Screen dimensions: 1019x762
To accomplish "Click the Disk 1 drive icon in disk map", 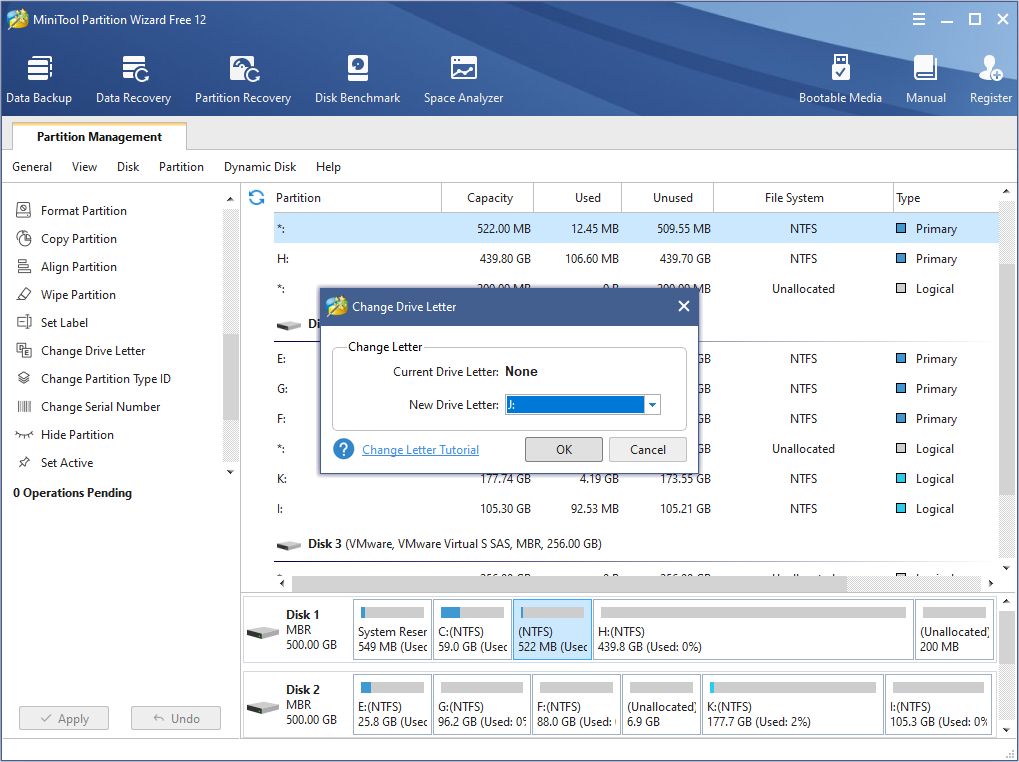I will point(263,632).
